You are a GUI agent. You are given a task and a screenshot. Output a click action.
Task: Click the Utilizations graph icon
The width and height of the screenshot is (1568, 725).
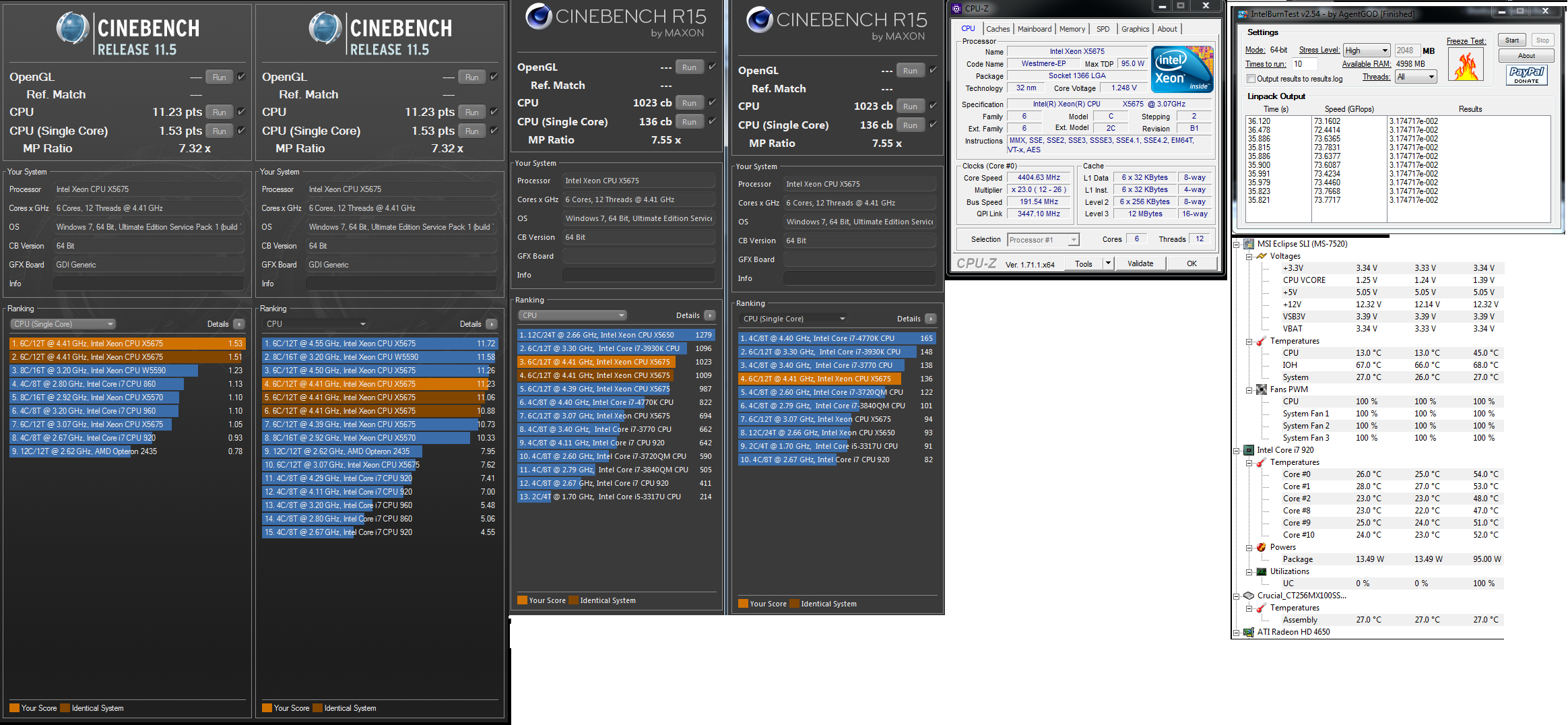pyautogui.click(x=1261, y=571)
